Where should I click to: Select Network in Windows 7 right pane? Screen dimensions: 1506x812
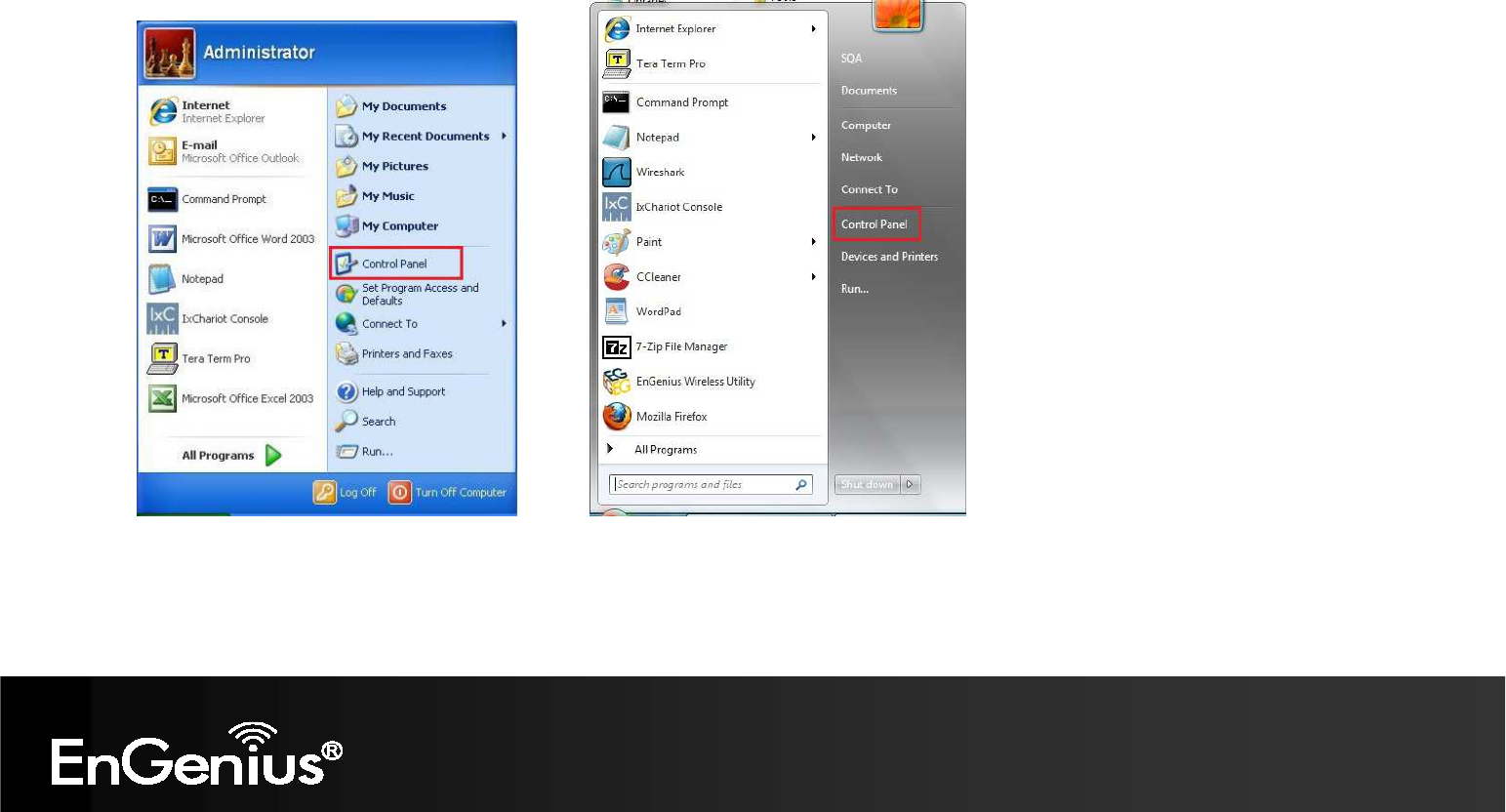pos(862,157)
